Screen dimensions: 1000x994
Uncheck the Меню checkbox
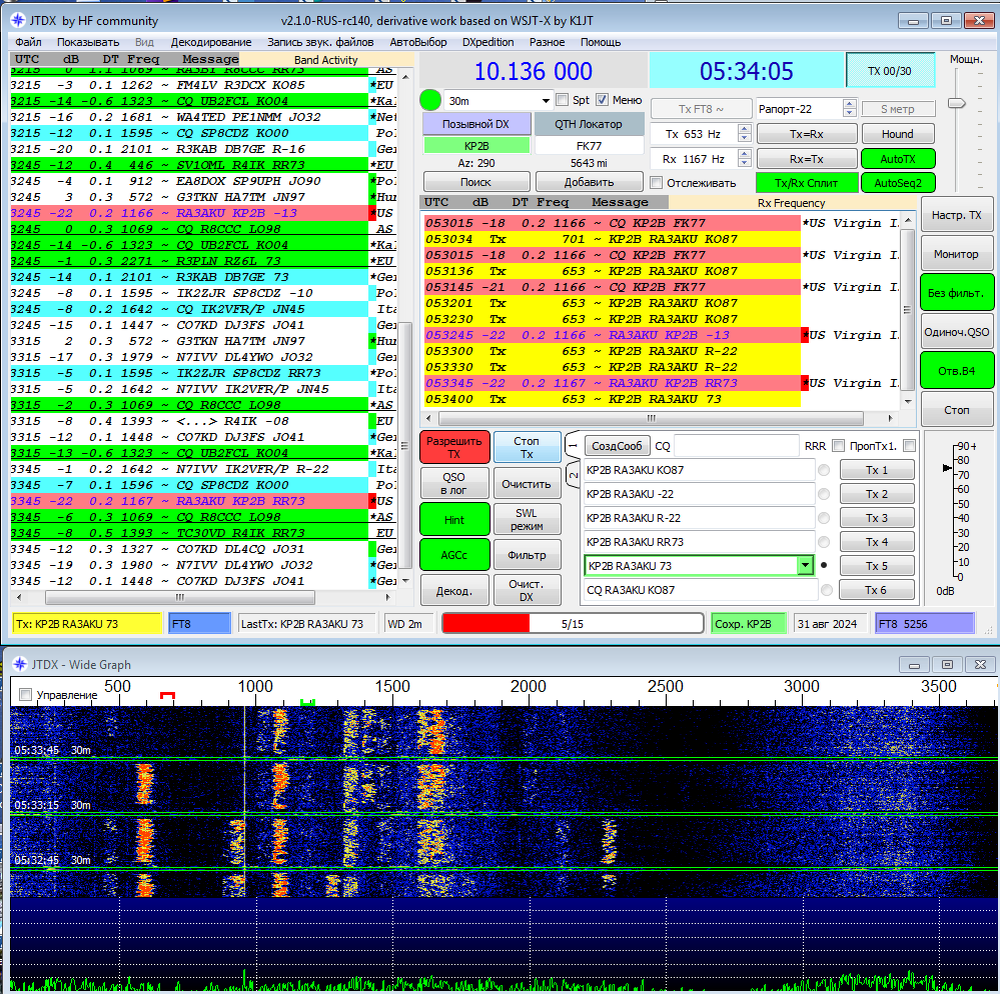point(602,100)
